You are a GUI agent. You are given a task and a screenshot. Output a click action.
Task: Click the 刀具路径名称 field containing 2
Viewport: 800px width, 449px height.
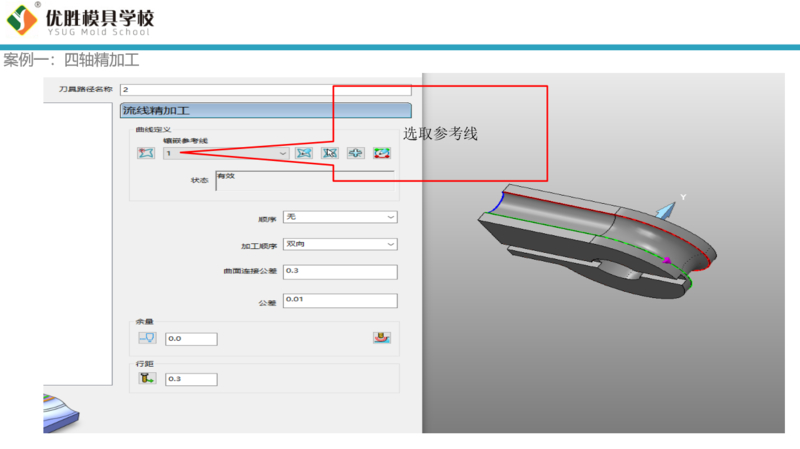[x=266, y=90]
